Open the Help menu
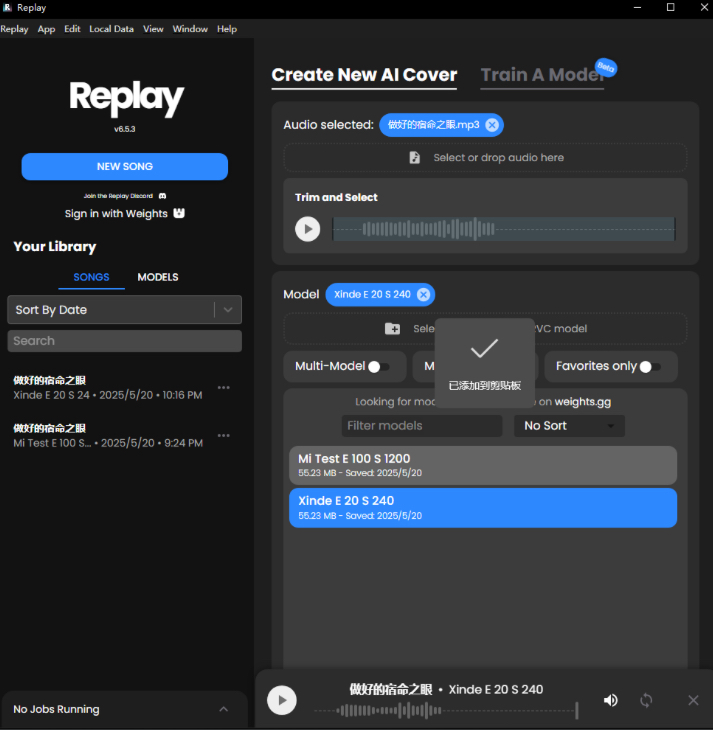This screenshot has height=730, width=713. coord(227,29)
